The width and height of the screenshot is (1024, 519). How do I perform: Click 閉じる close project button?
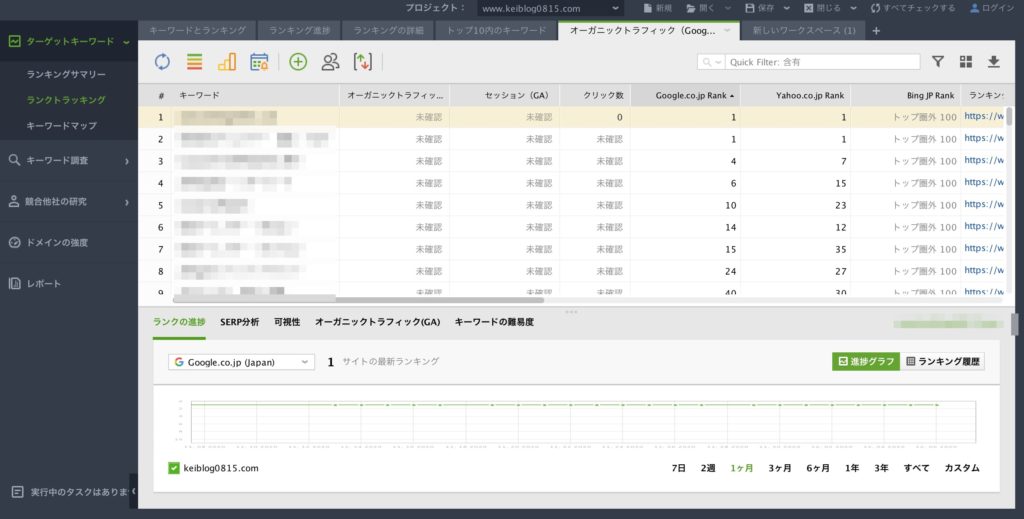822,8
